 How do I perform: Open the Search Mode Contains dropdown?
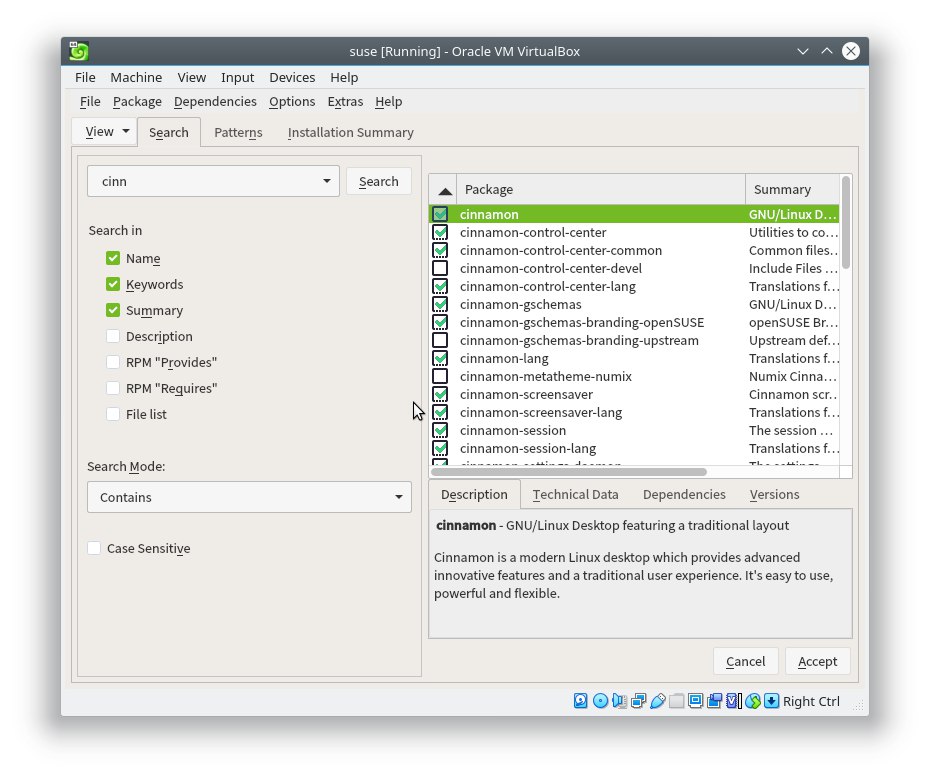249,497
